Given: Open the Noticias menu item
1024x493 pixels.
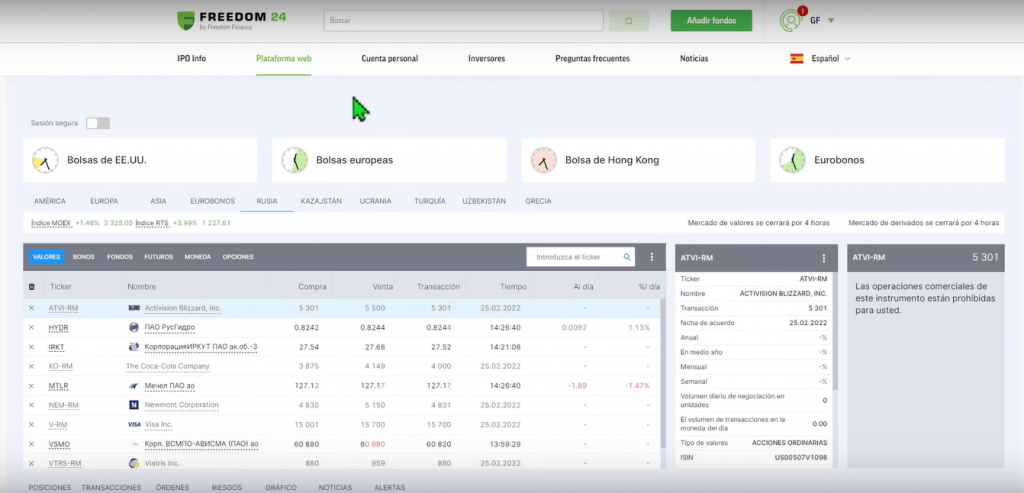Looking at the screenshot, I should point(694,58).
